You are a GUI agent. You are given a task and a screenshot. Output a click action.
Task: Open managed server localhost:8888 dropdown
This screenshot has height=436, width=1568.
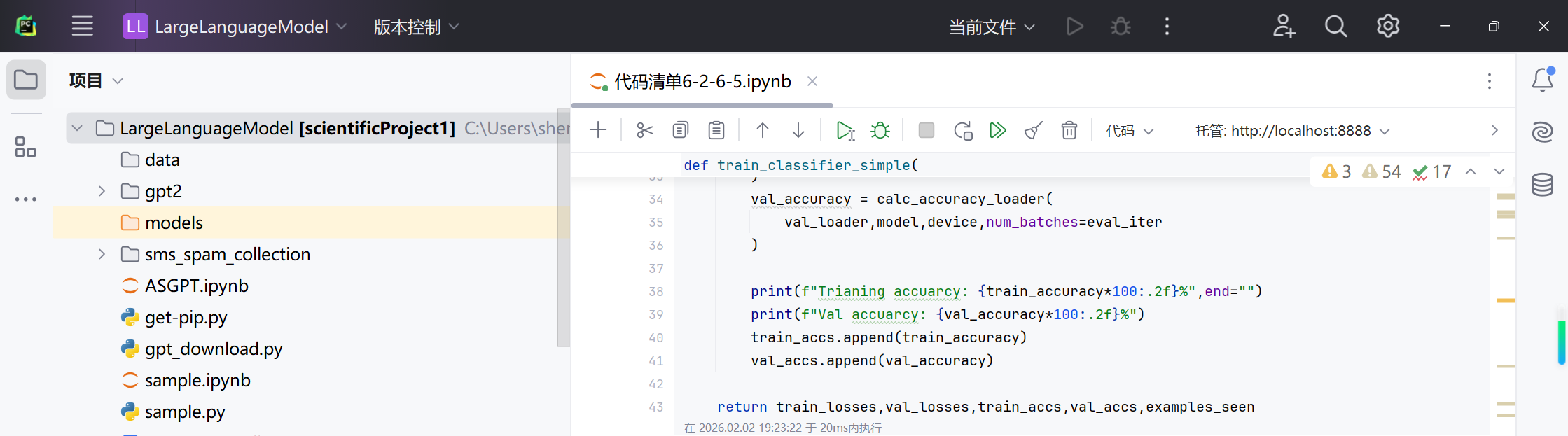(x=1292, y=131)
